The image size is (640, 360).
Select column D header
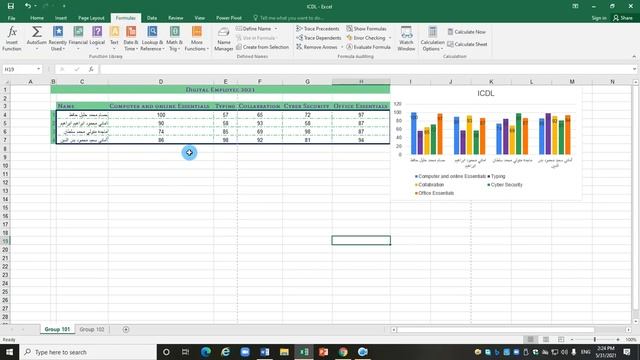pyautogui.click(x=161, y=82)
